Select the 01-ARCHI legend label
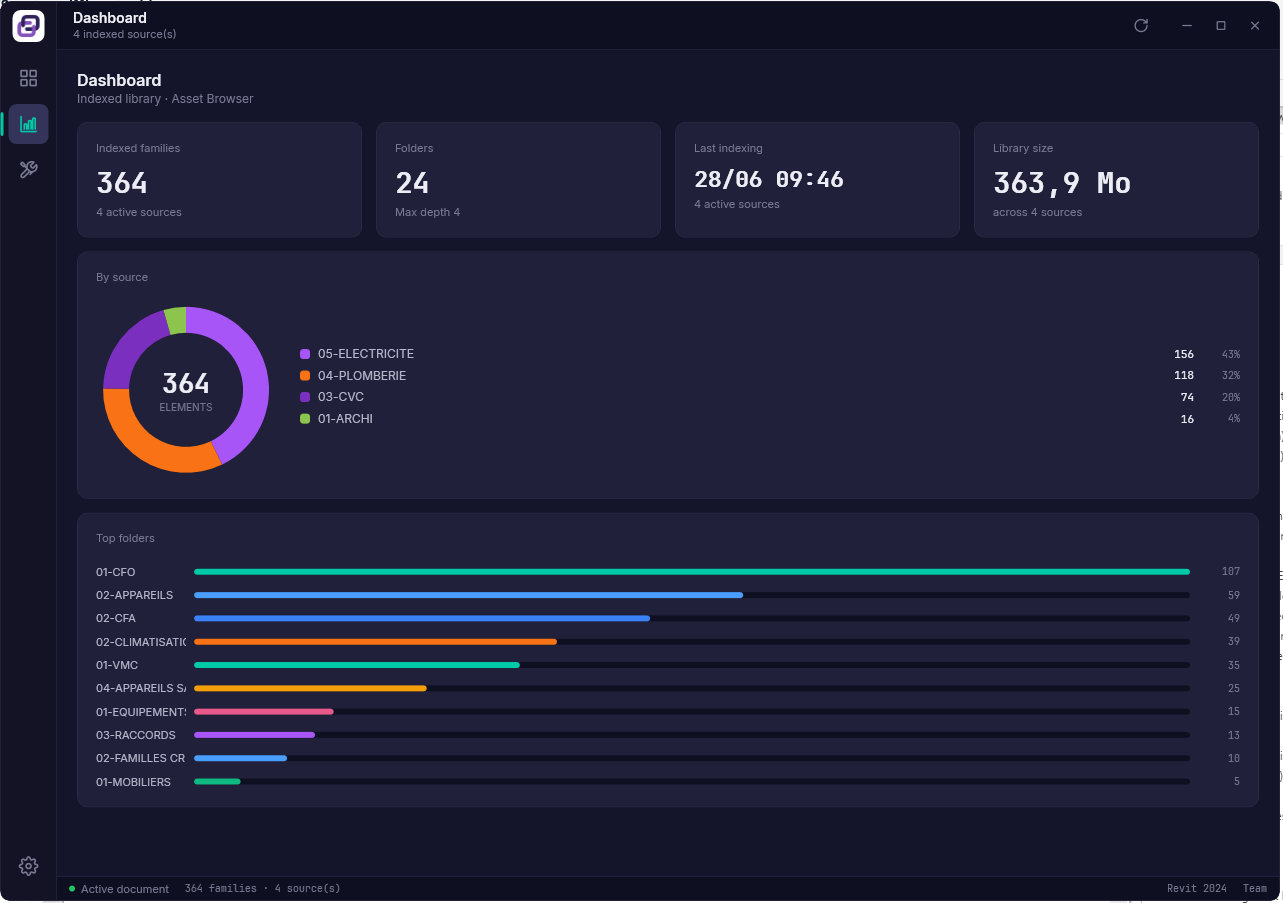The height and width of the screenshot is (903, 1283). point(345,419)
